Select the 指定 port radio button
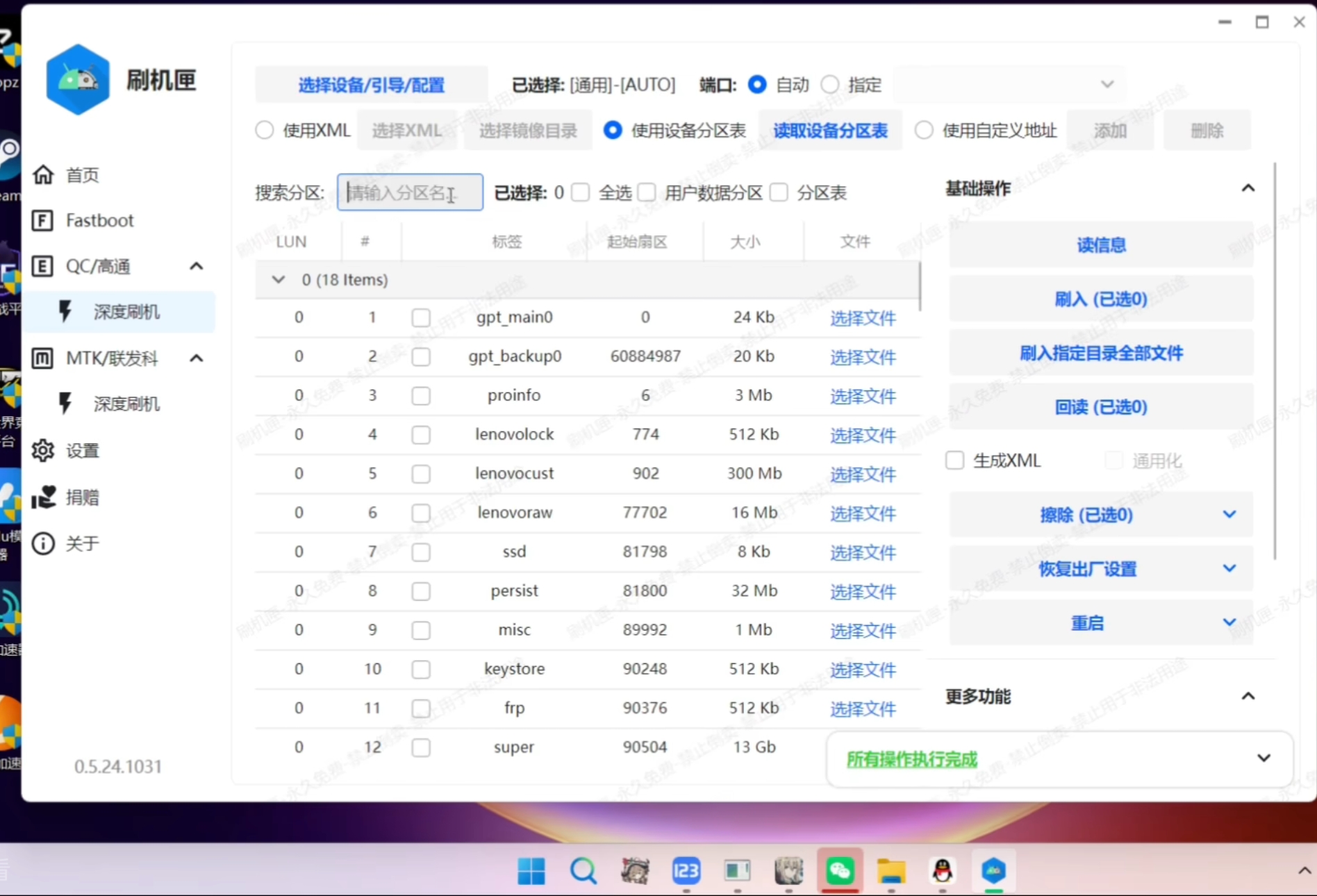Image resolution: width=1317 pixels, height=896 pixels. [829, 84]
